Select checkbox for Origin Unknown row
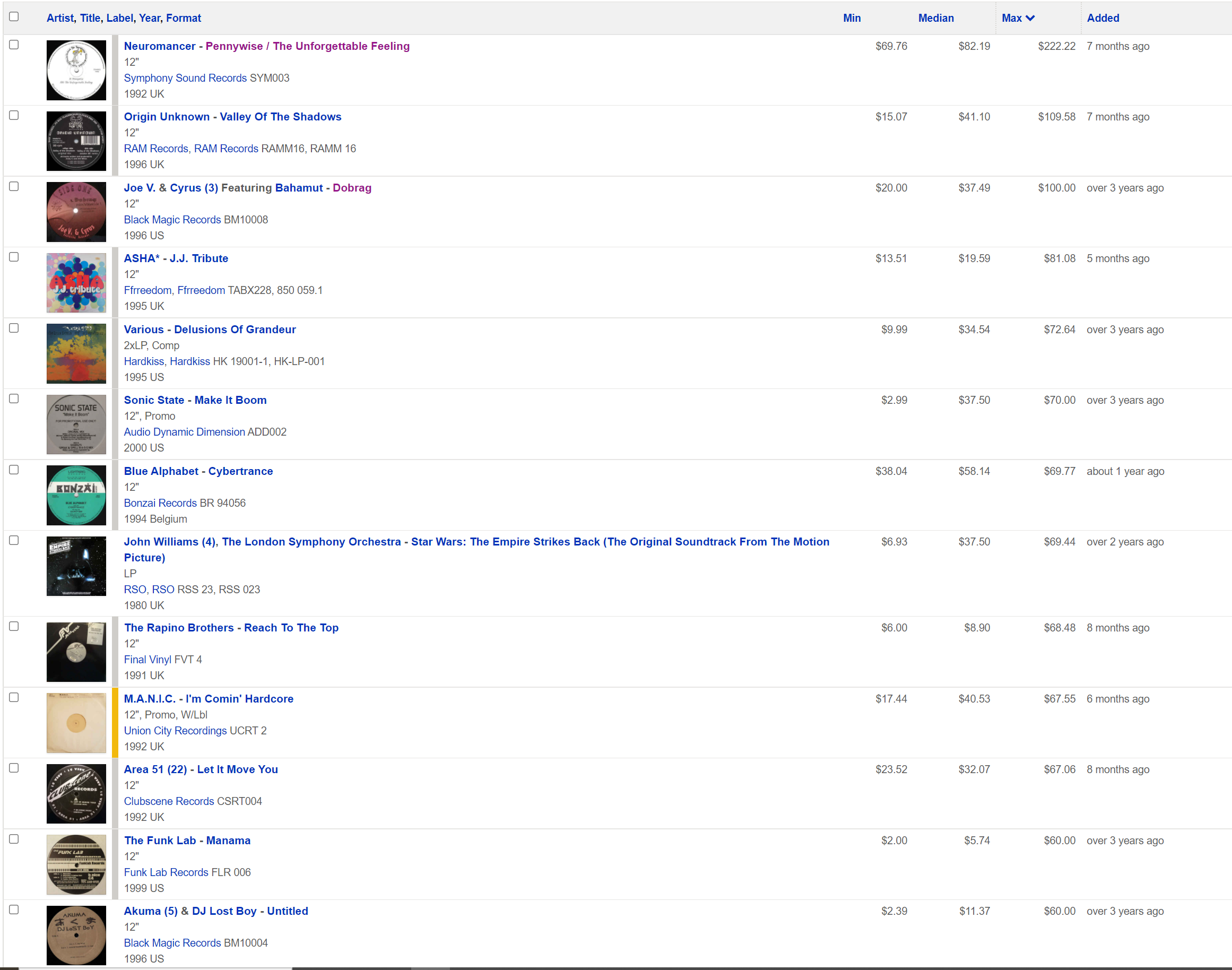The height and width of the screenshot is (970, 1232). tap(14, 115)
